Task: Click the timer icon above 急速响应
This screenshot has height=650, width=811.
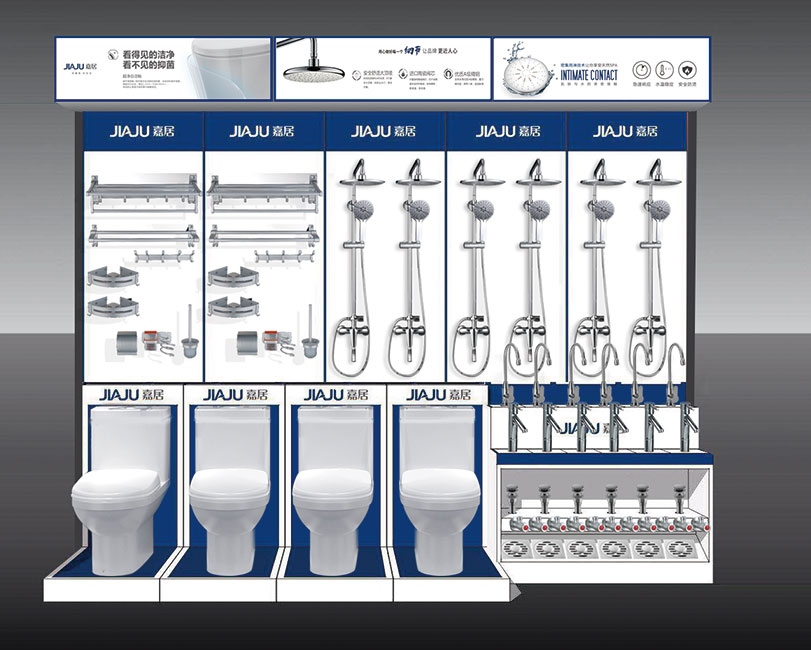Action: (641, 70)
